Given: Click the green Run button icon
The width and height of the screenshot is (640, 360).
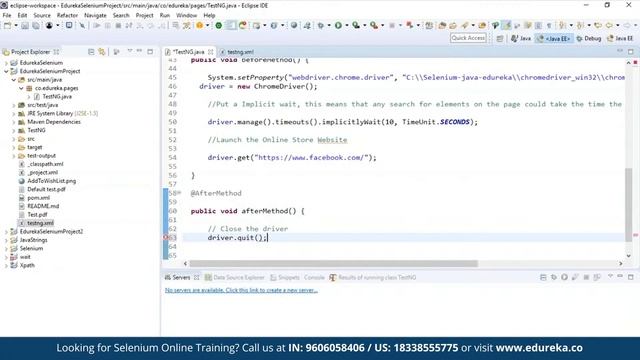Looking at the screenshot, I should pyautogui.click(x=338, y=25).
